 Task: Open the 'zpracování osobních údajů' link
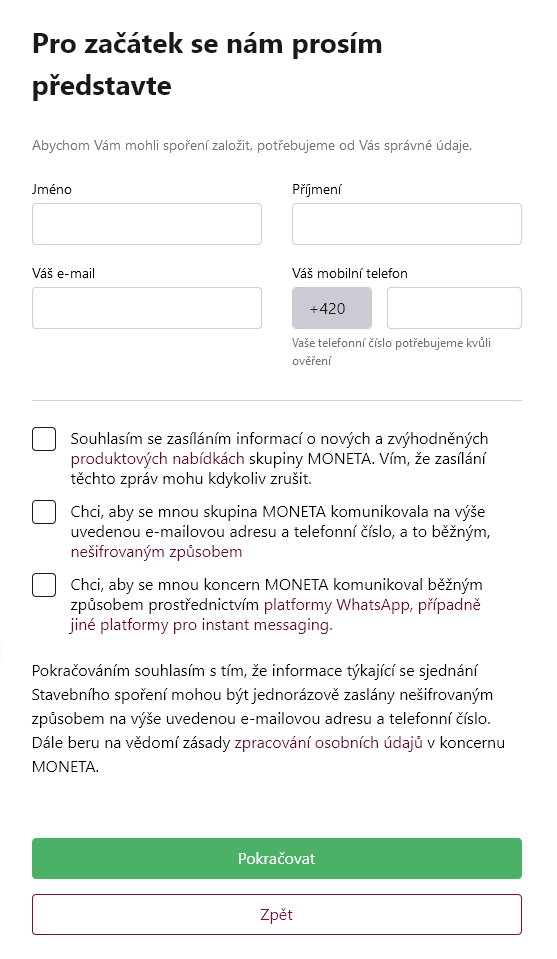click(x=328, y=743)
